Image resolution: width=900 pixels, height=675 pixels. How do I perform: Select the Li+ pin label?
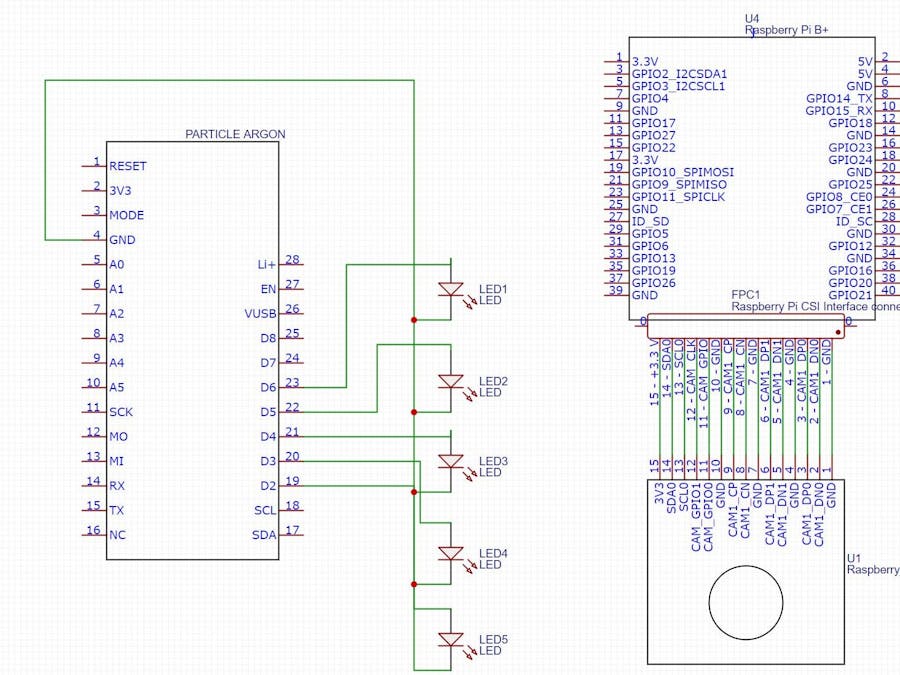[267, 265]
